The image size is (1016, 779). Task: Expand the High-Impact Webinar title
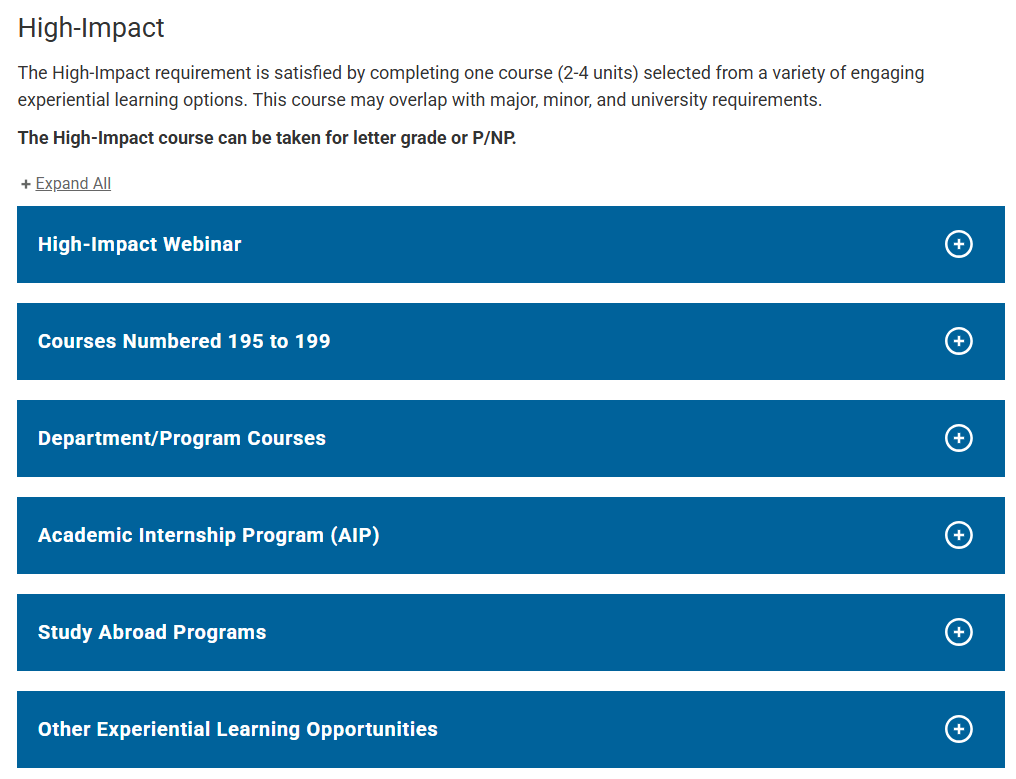tap(139, 244)
